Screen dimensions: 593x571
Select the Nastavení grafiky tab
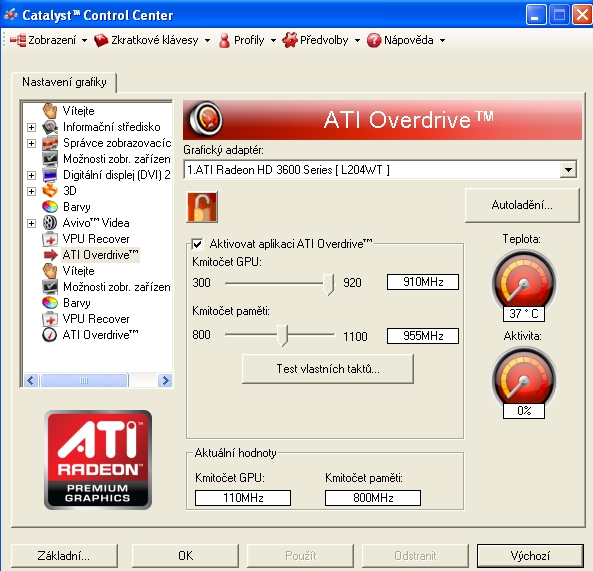pos(64,82)
